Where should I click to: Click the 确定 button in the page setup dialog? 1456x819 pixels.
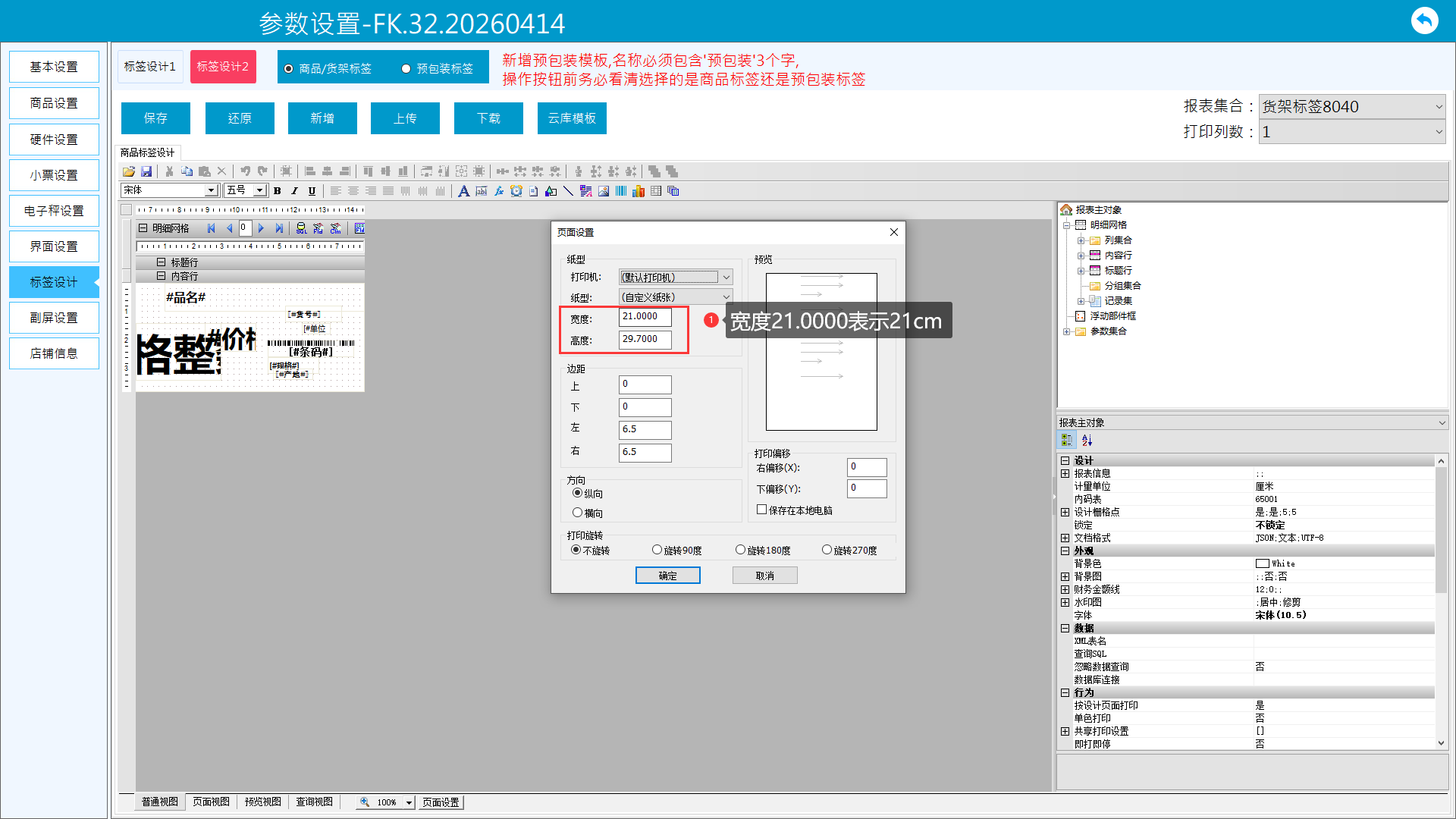(x=667, y=576)
